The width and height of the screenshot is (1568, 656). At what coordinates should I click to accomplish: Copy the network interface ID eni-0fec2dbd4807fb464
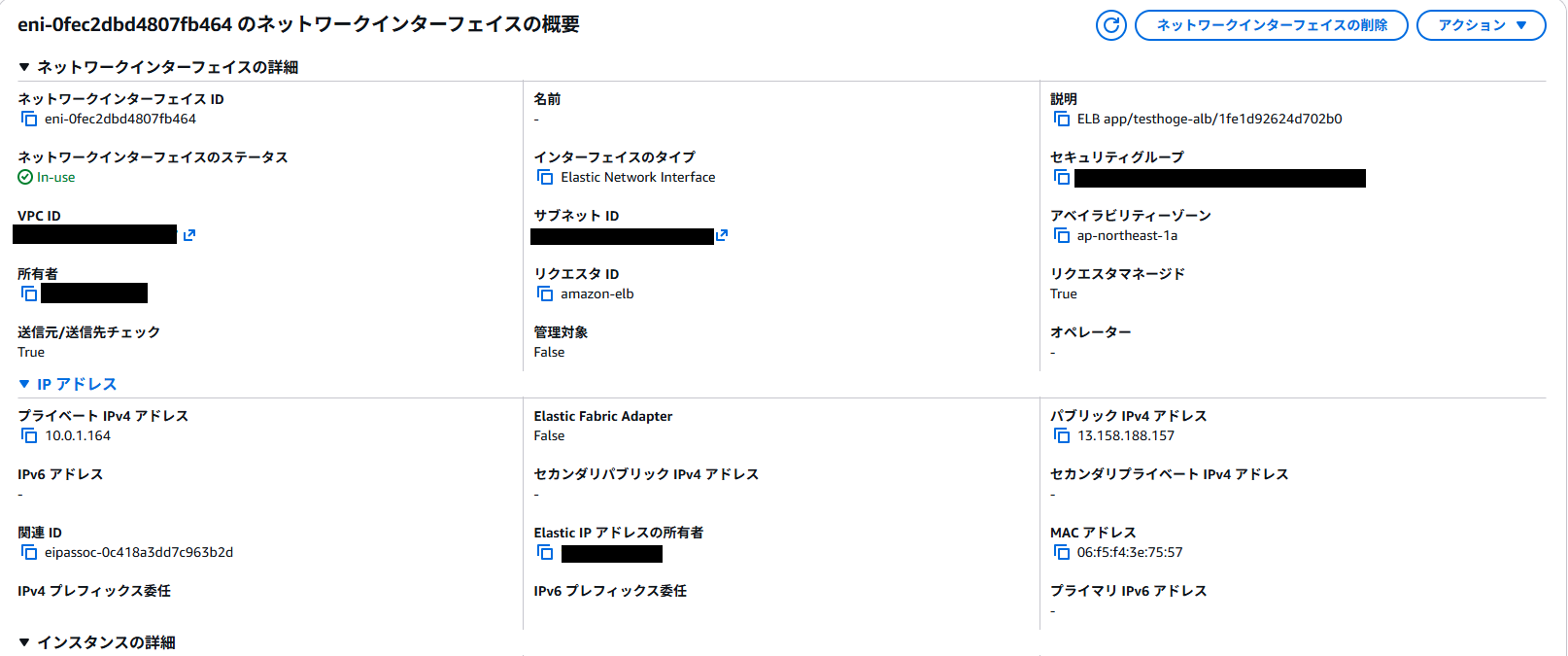pos(29,120)
